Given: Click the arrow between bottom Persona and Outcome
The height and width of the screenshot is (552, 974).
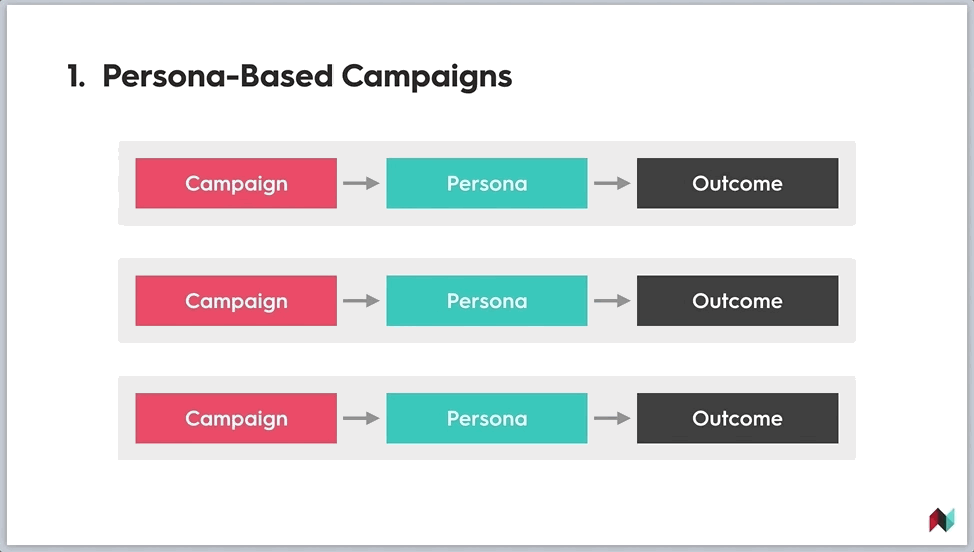Looking at the screenshot, I should 612,418.
